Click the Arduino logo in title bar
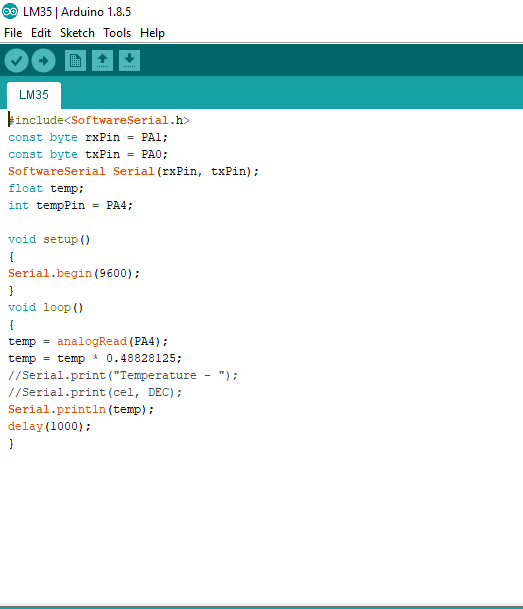The width and height of the screenshot is (523, 609). [10, 11]
